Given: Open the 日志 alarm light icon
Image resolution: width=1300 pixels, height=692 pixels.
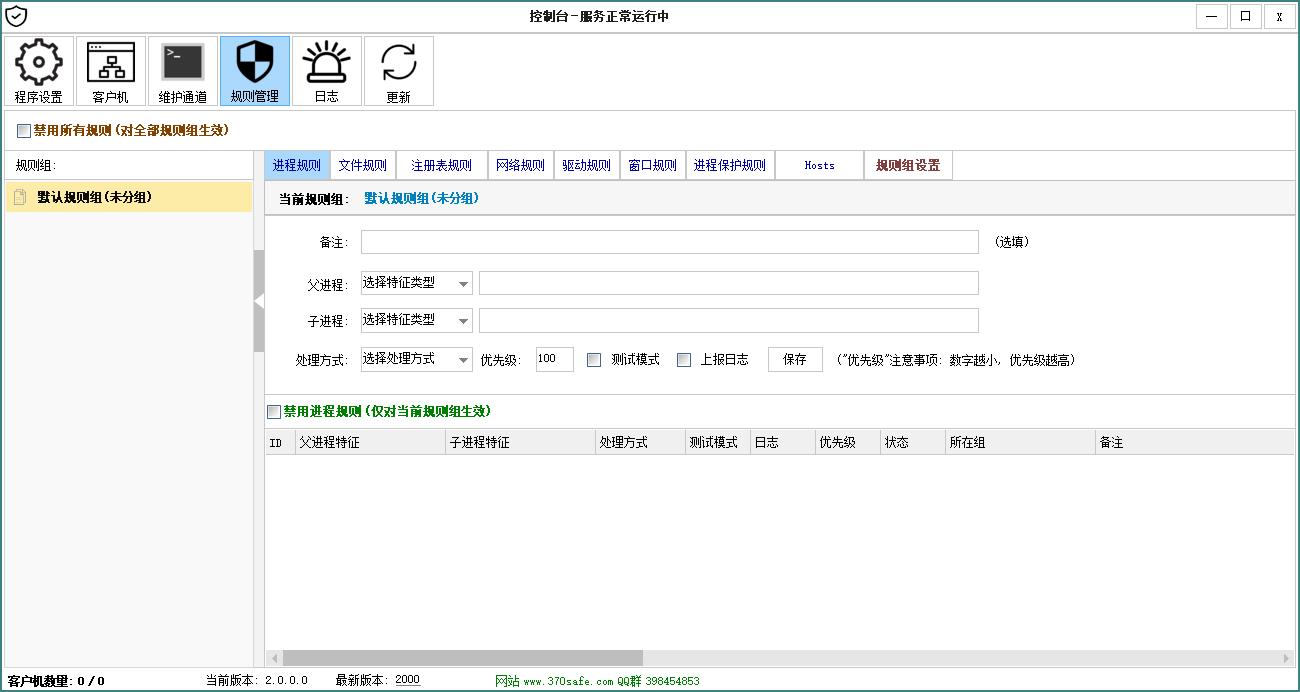Looking at the screenshot, I should pos(327,71).
